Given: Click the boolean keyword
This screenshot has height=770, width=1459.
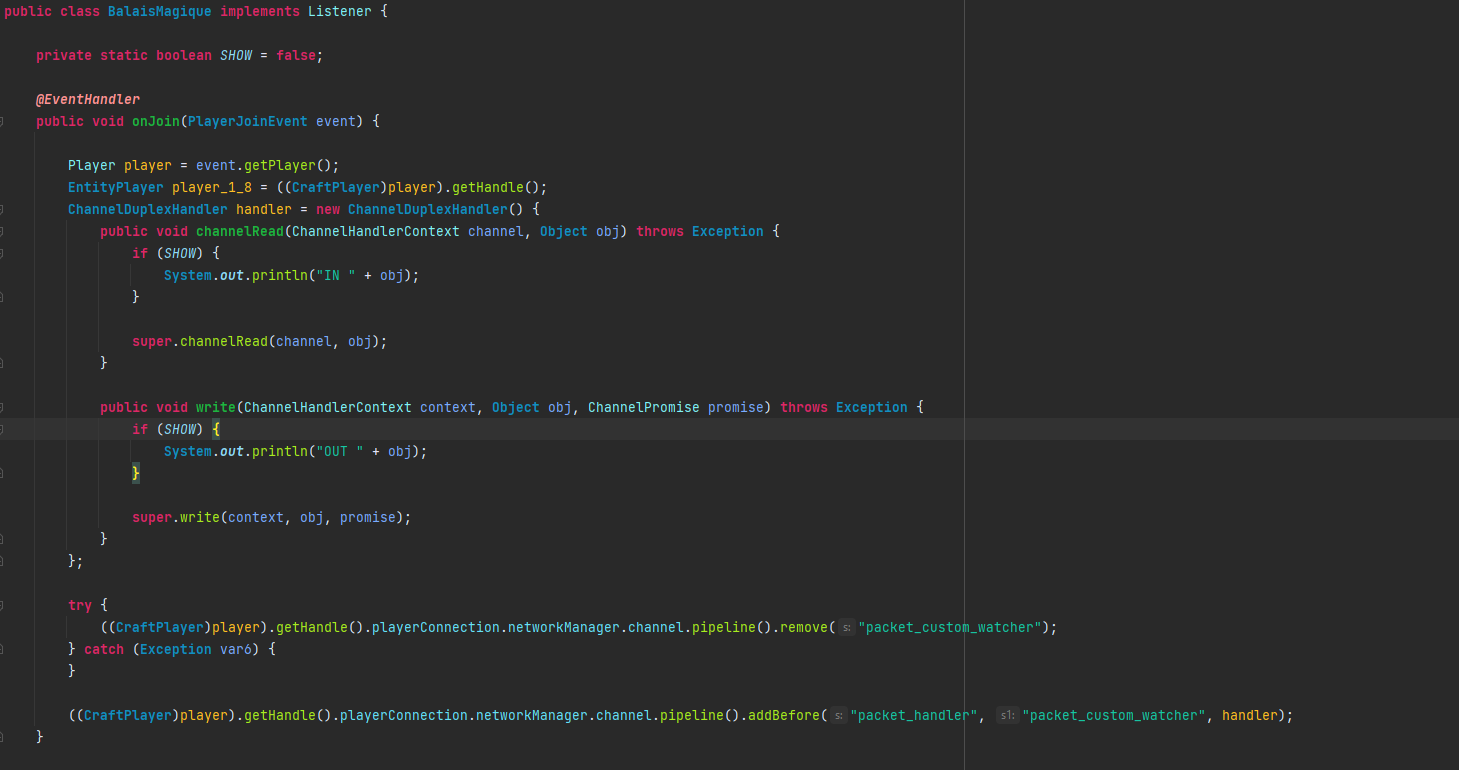Looking at the screenshot, I should tap(184, 55).
